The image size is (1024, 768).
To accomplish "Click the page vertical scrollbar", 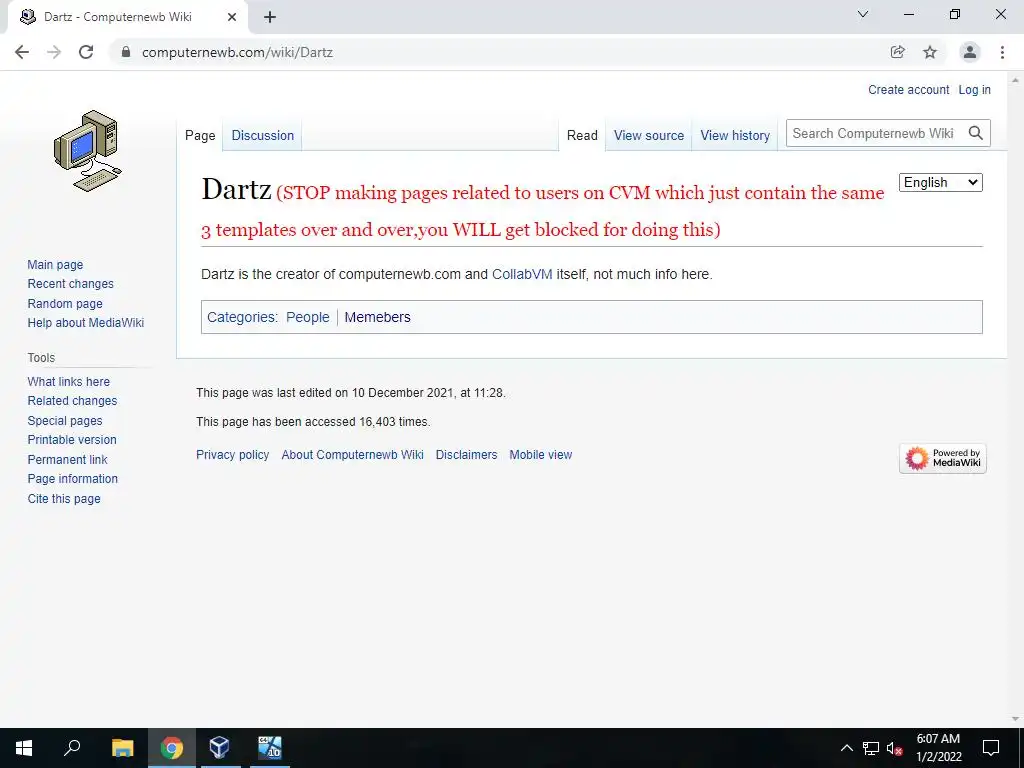I will (1016, 398).
